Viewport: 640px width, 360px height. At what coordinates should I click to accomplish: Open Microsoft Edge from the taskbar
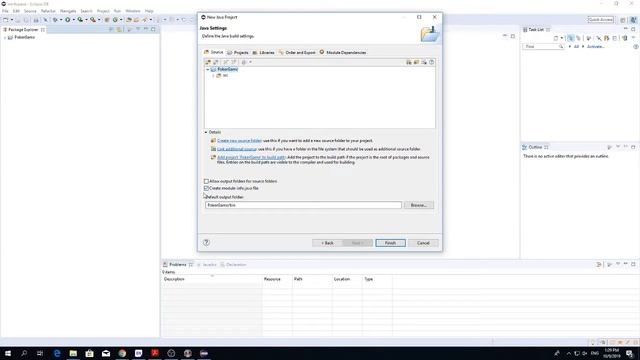coord(57,353)
